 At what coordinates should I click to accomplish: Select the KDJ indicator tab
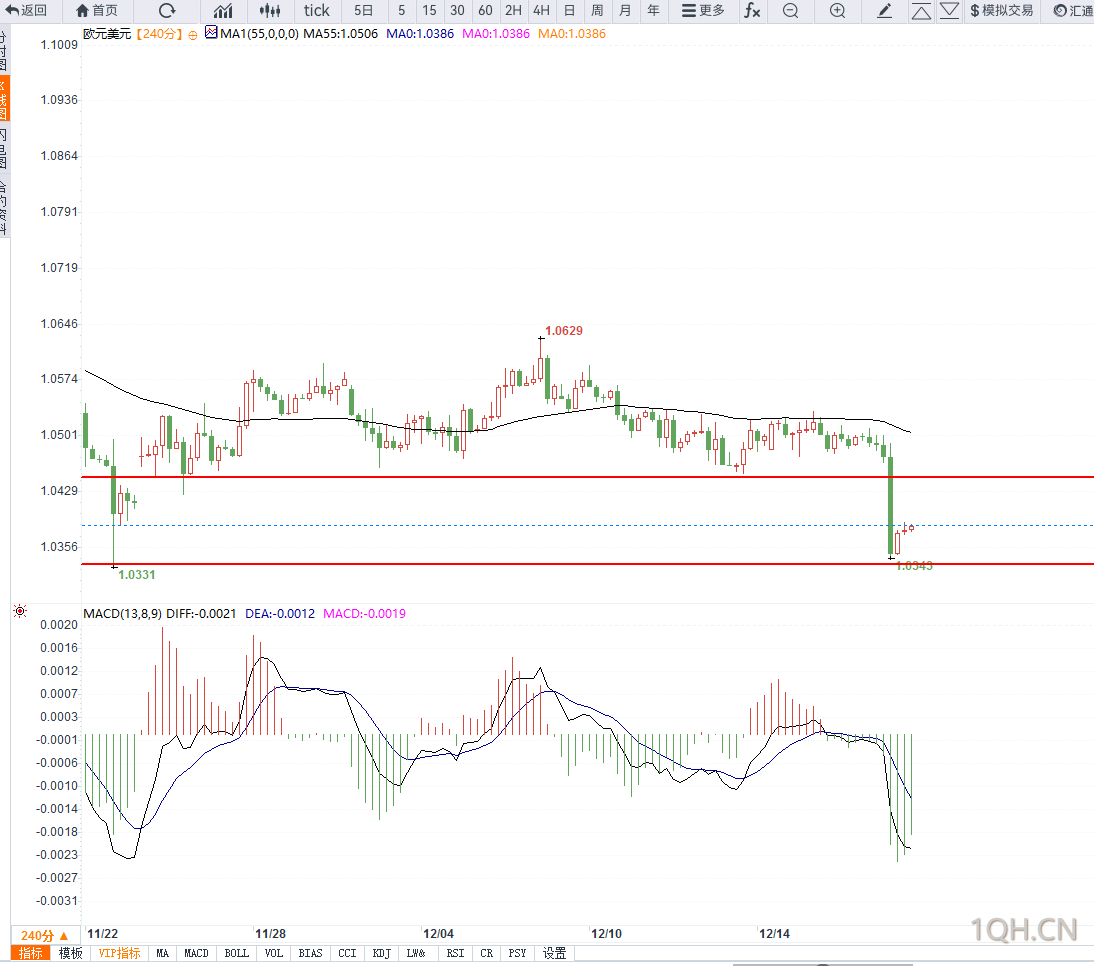click(x=382, y=953)
